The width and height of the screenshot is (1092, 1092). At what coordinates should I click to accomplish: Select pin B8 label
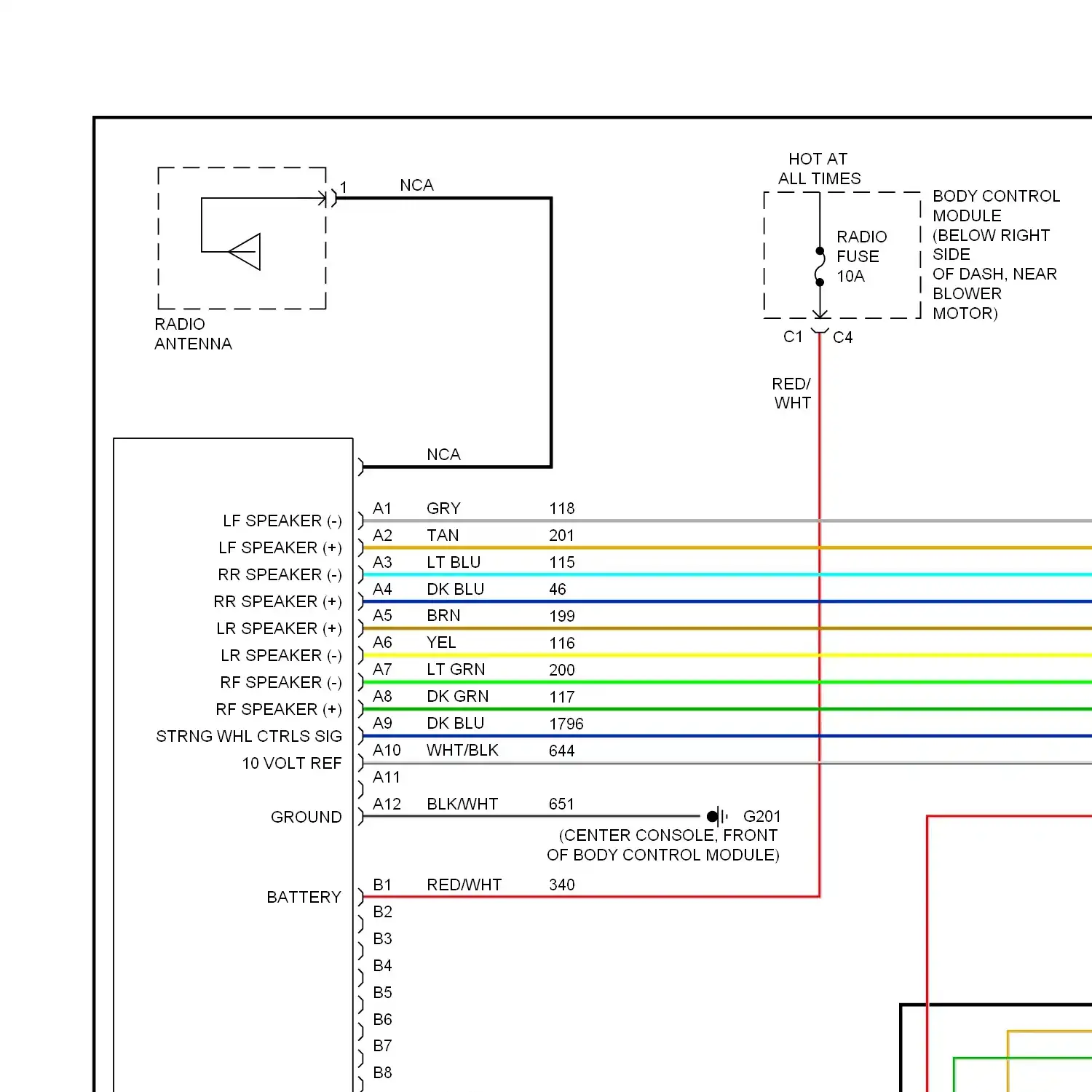click(x=383, y=1073)
